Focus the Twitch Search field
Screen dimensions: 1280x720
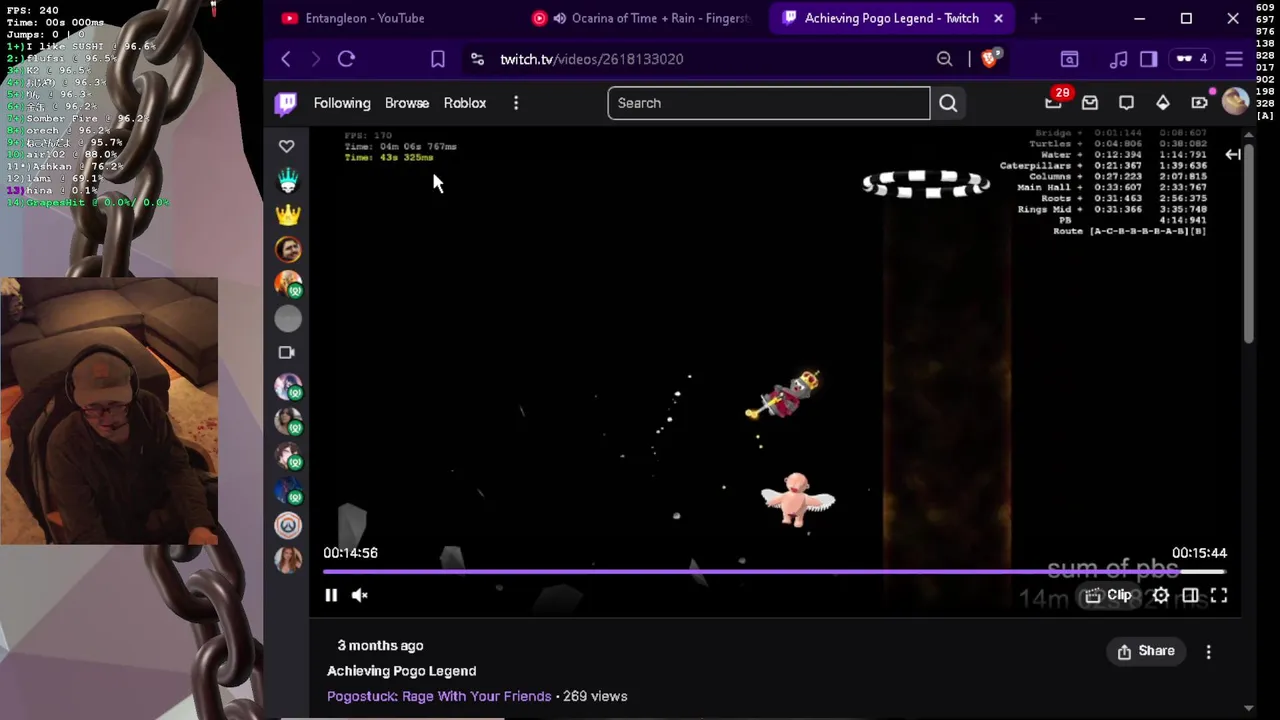click(x=768, y=103)
